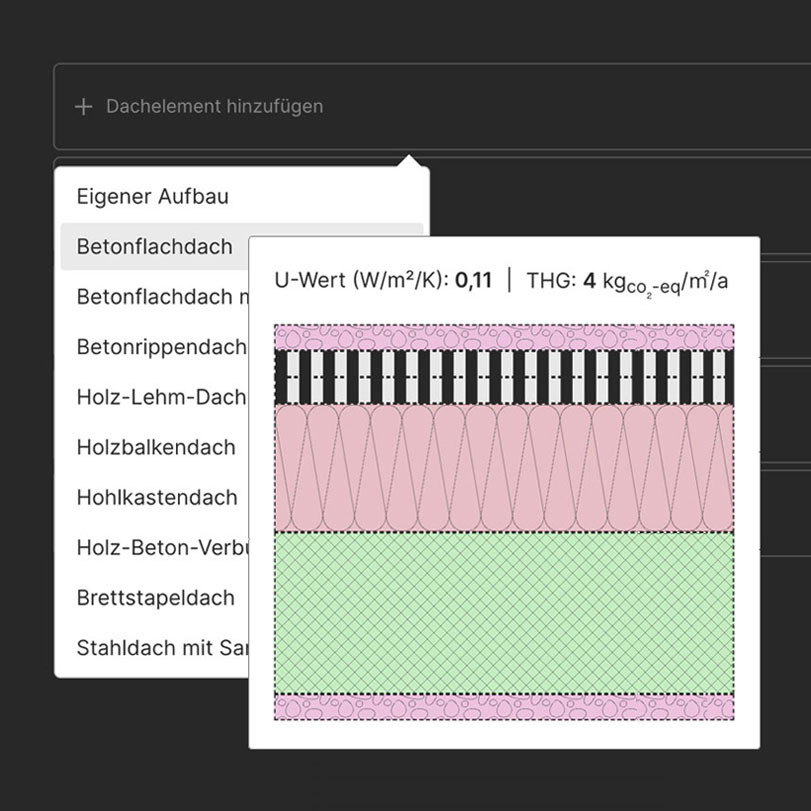Screen dimensions: 811x811
Task: Click the black-and-white striped layer
Action: point(504,378)
